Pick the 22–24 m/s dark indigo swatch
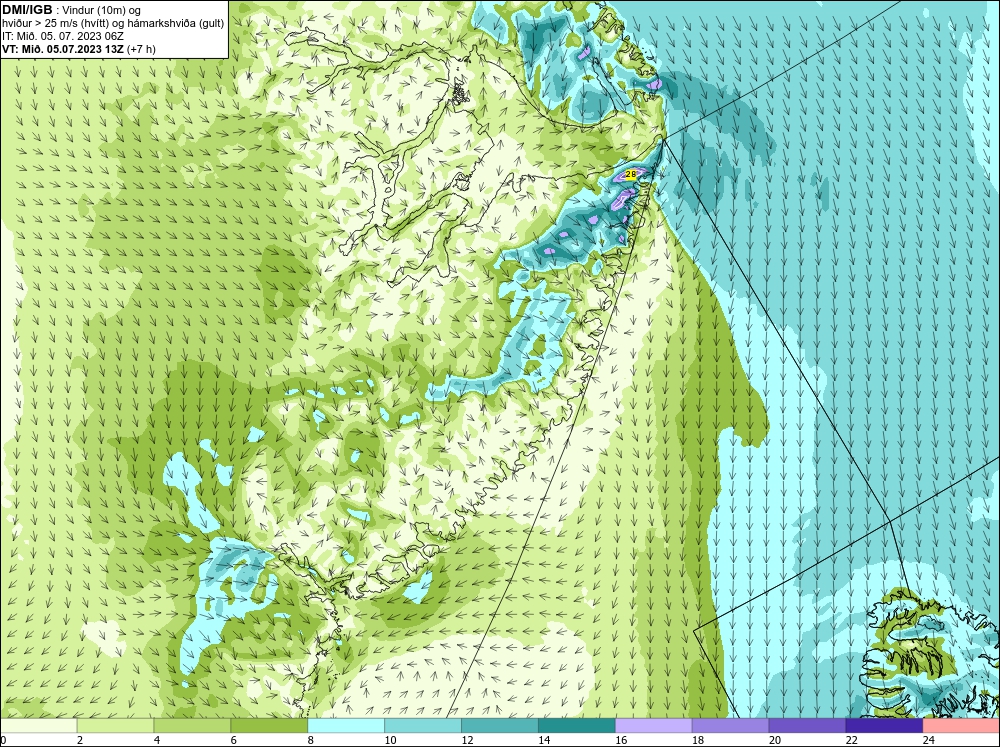 click(x=885, y=726)
